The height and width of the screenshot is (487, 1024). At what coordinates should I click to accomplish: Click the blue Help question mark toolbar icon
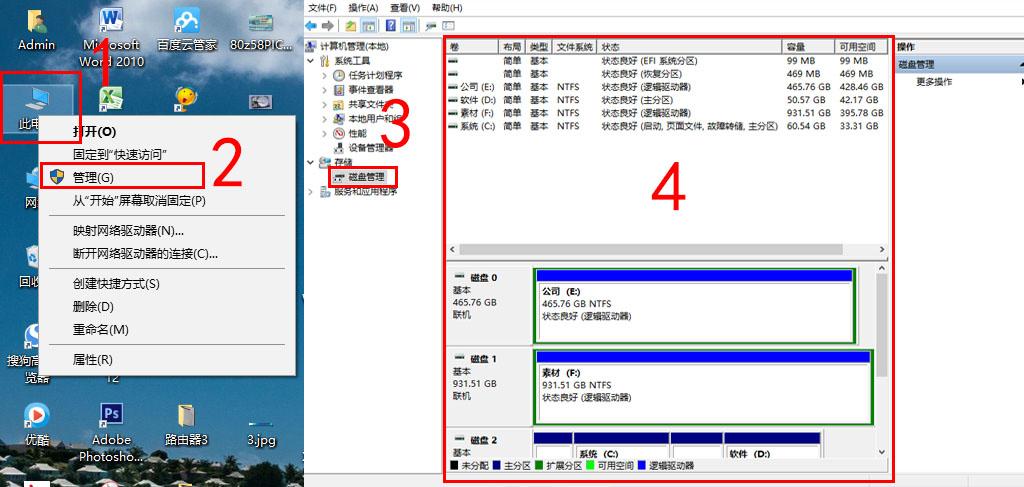(391, 25)
